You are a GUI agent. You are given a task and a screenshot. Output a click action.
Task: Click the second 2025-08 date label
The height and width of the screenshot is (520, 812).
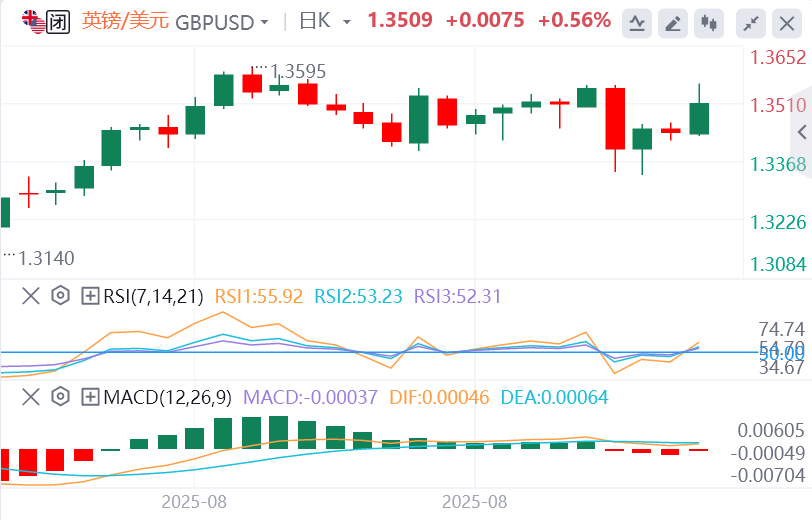click(475, 502)
